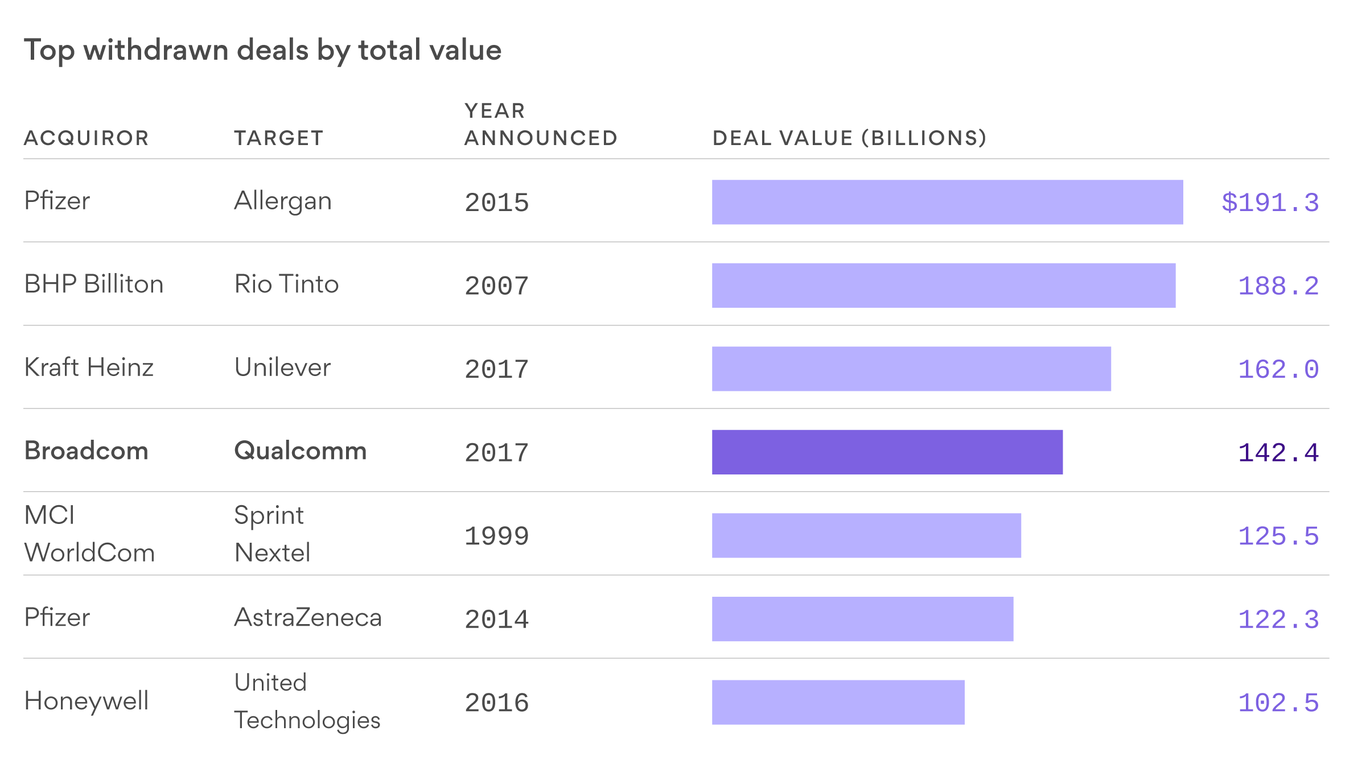This screenshot has height=768, width=1366.
Task: Select the bold Broadcom acquiror name
Action: tap(86, 451)
